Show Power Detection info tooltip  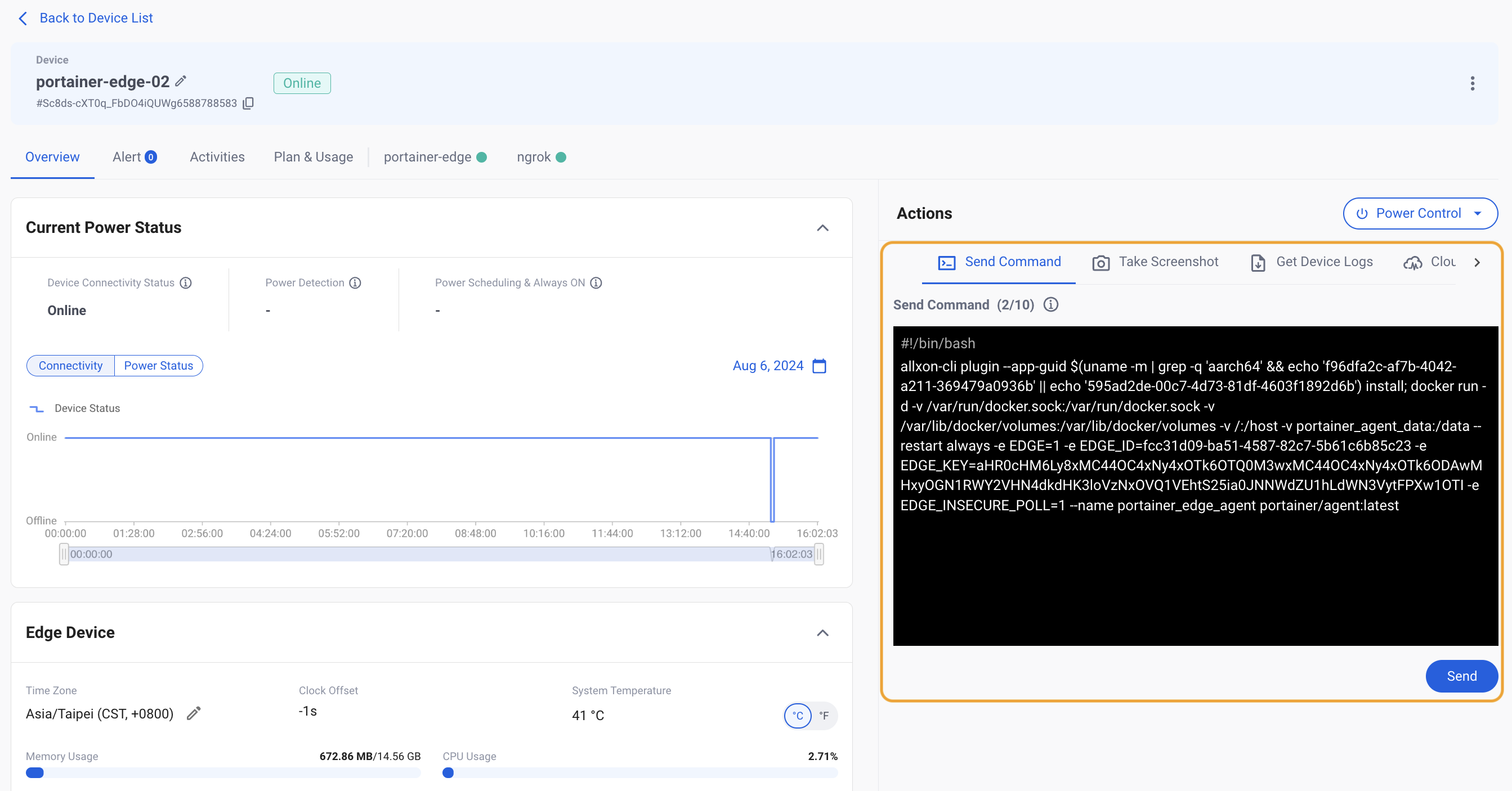pos(355,283)
